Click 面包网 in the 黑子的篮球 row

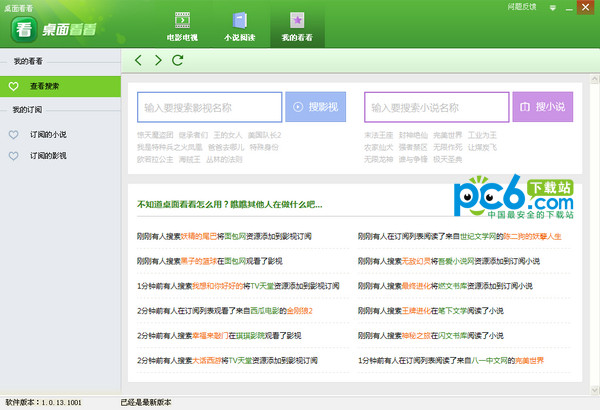click(x=235, y=261)
